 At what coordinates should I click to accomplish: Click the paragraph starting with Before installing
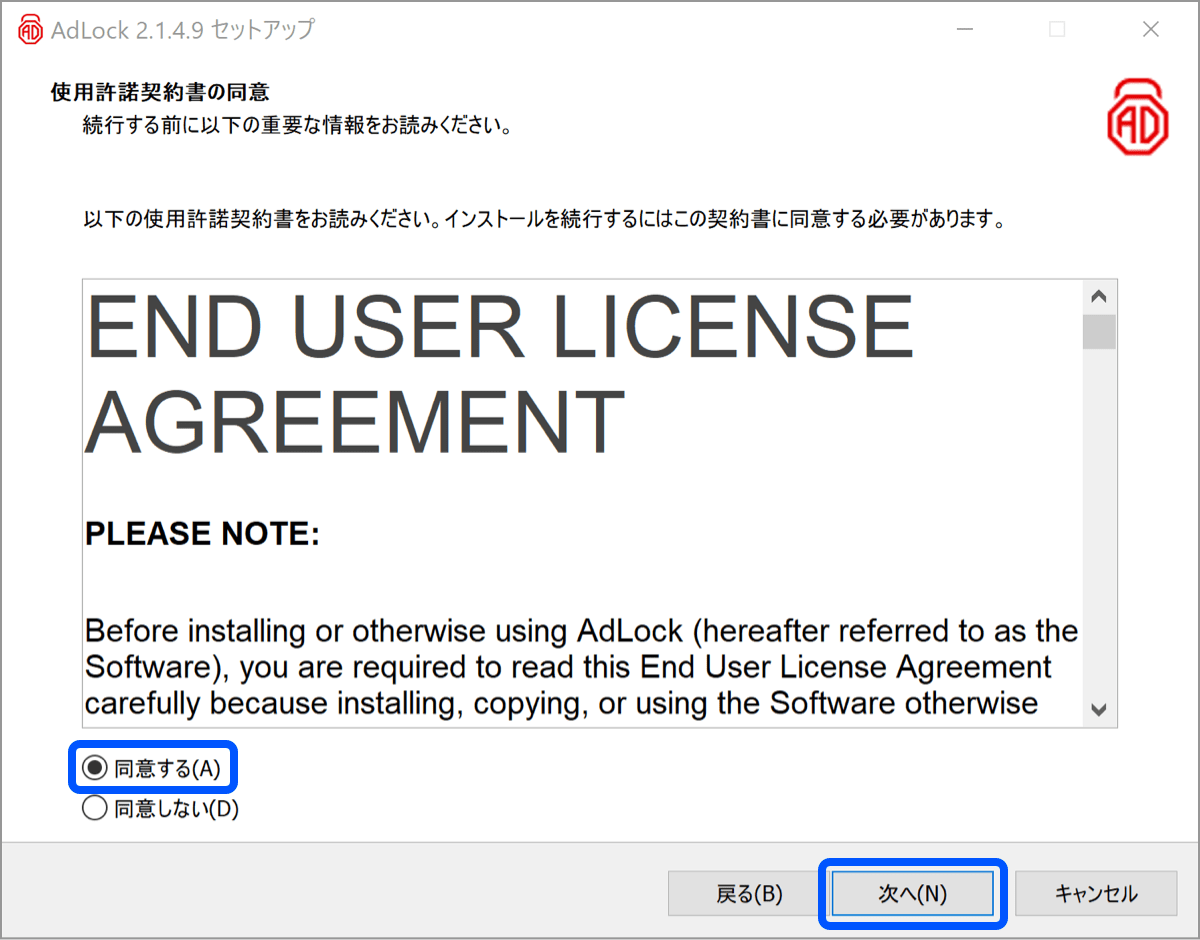tap(580, 667)
